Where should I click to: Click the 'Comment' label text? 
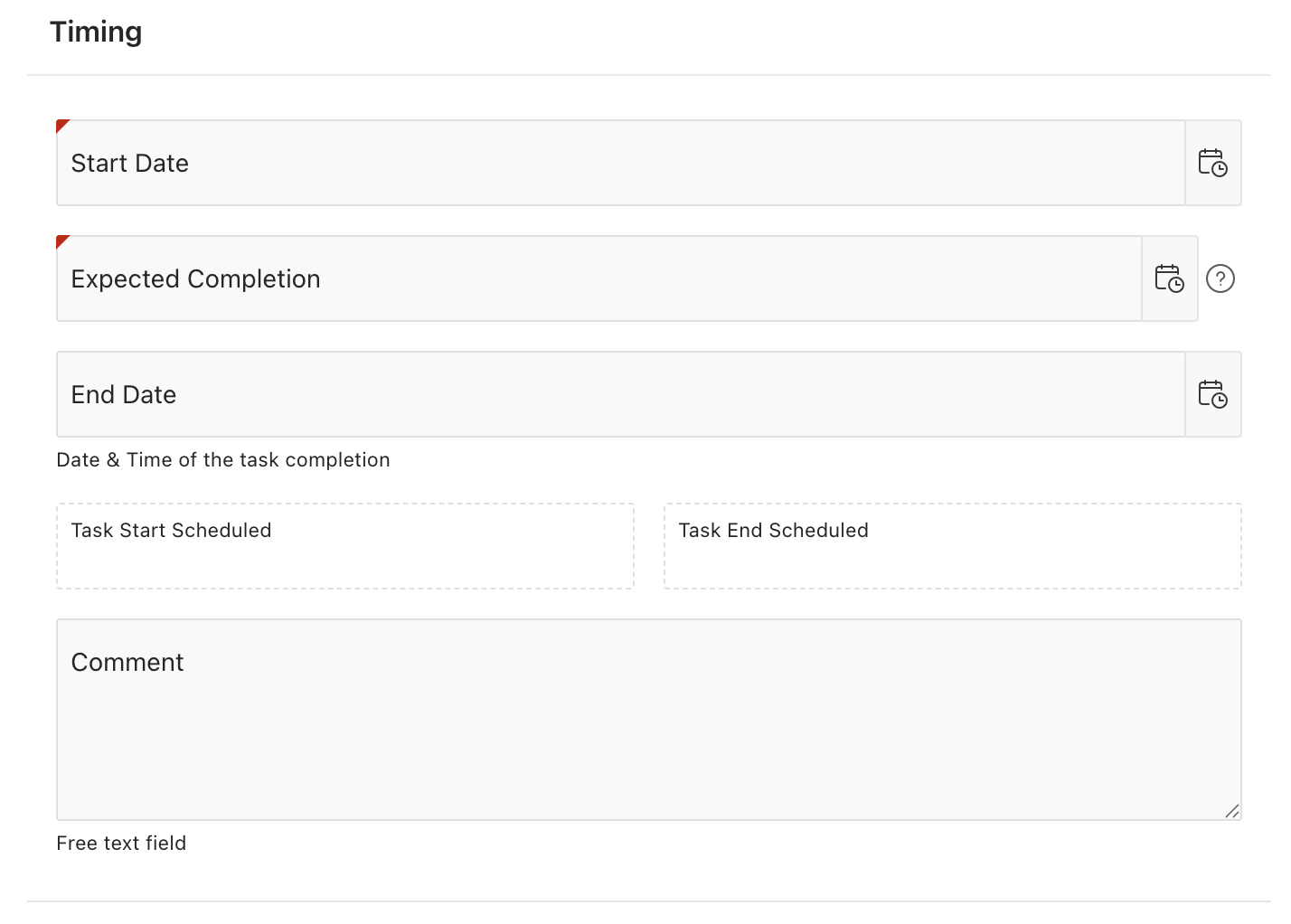[127, 663]
